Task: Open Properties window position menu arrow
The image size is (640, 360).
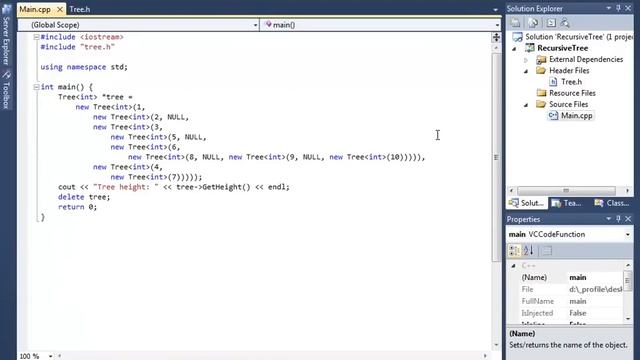Action: pos(609,219)
